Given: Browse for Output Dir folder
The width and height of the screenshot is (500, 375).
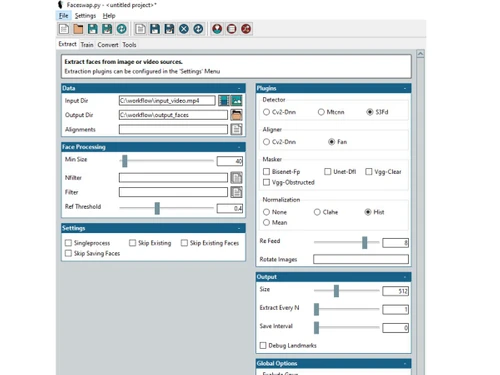Looking at the screenshot, I should point(236,115).
